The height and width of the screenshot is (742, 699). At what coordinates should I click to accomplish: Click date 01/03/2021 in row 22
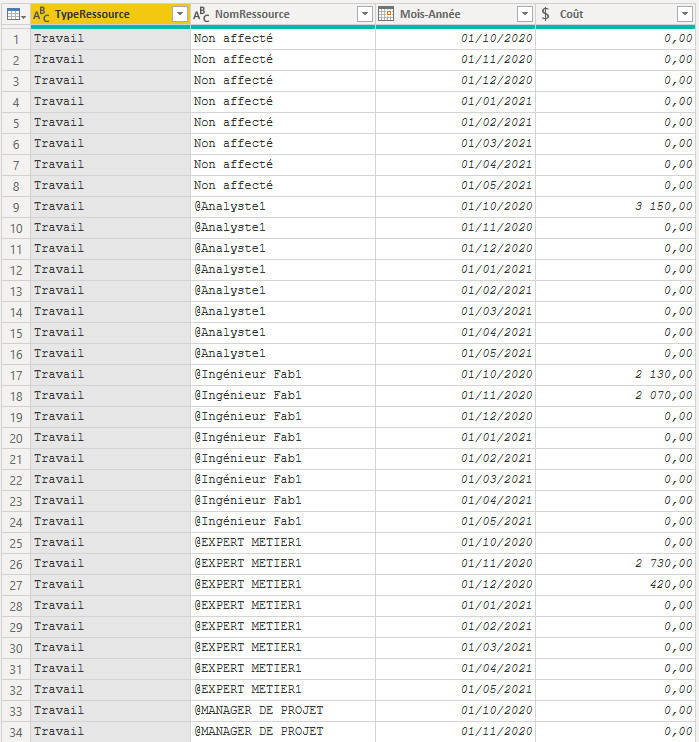[x=496, y=479]
